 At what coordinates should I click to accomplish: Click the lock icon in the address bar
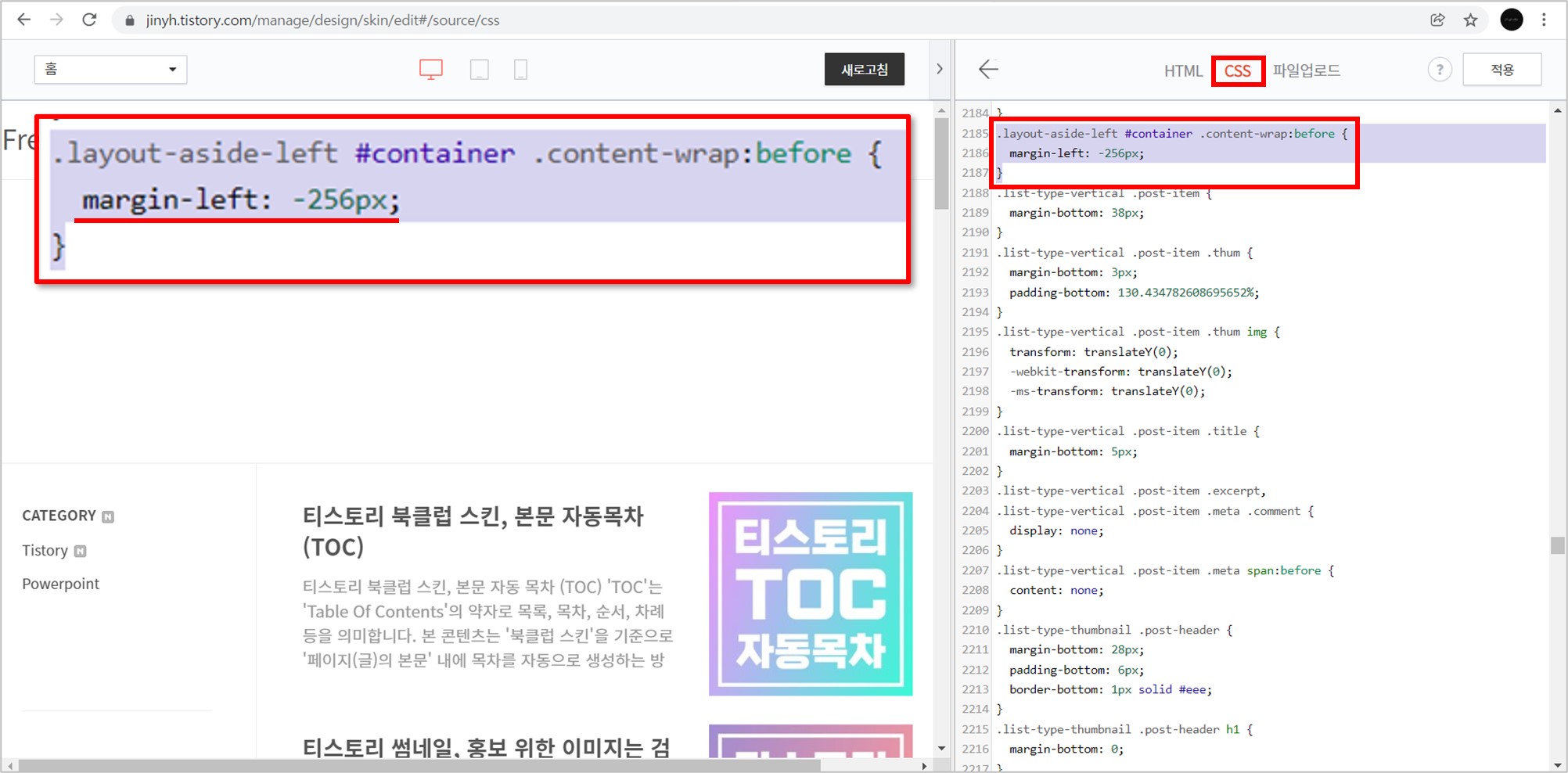pos(130,20)
